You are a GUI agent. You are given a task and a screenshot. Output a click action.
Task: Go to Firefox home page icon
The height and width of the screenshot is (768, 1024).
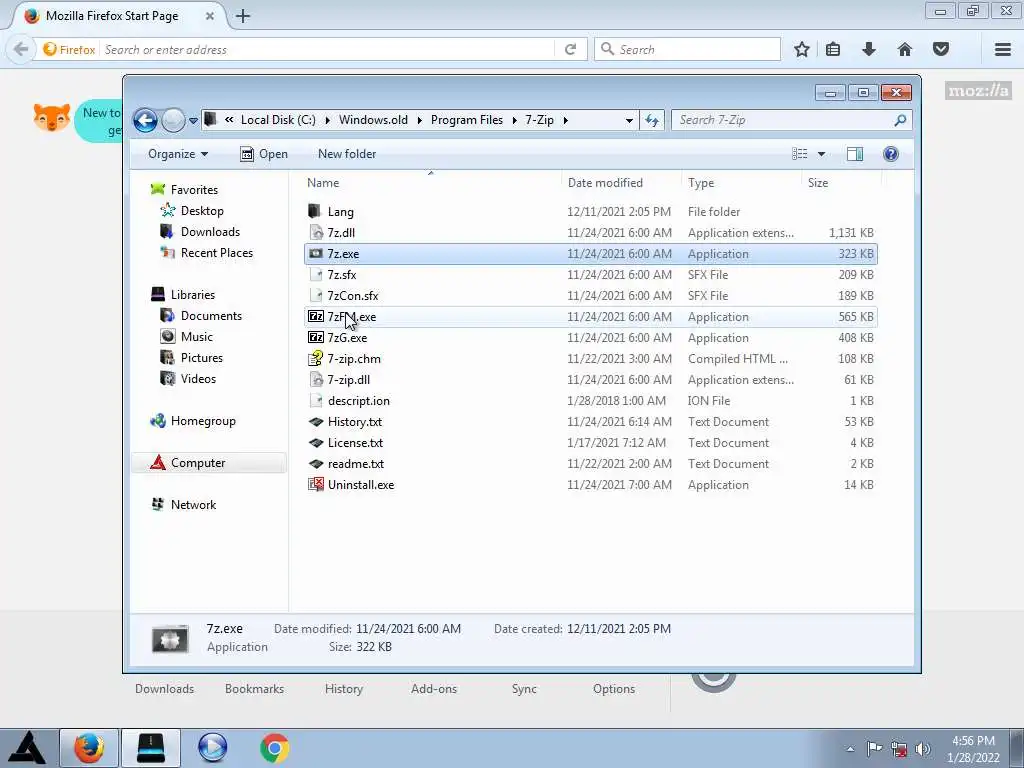(x=904, y=50)
